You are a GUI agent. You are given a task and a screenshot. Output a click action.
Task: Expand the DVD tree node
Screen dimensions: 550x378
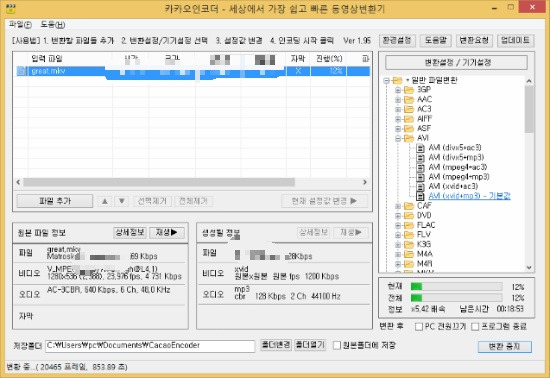[x=398, y=216]
